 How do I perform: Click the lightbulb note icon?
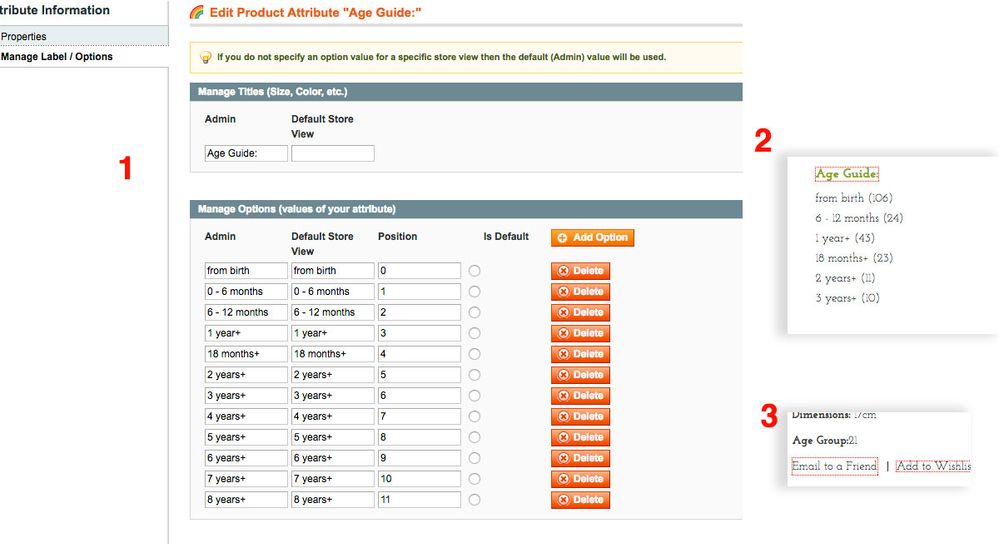[205, 58]
